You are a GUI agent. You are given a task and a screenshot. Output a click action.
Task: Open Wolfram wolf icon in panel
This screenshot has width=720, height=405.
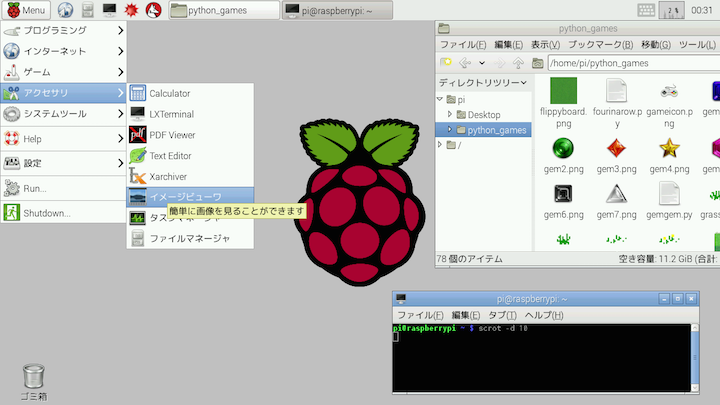click(153, 10)
